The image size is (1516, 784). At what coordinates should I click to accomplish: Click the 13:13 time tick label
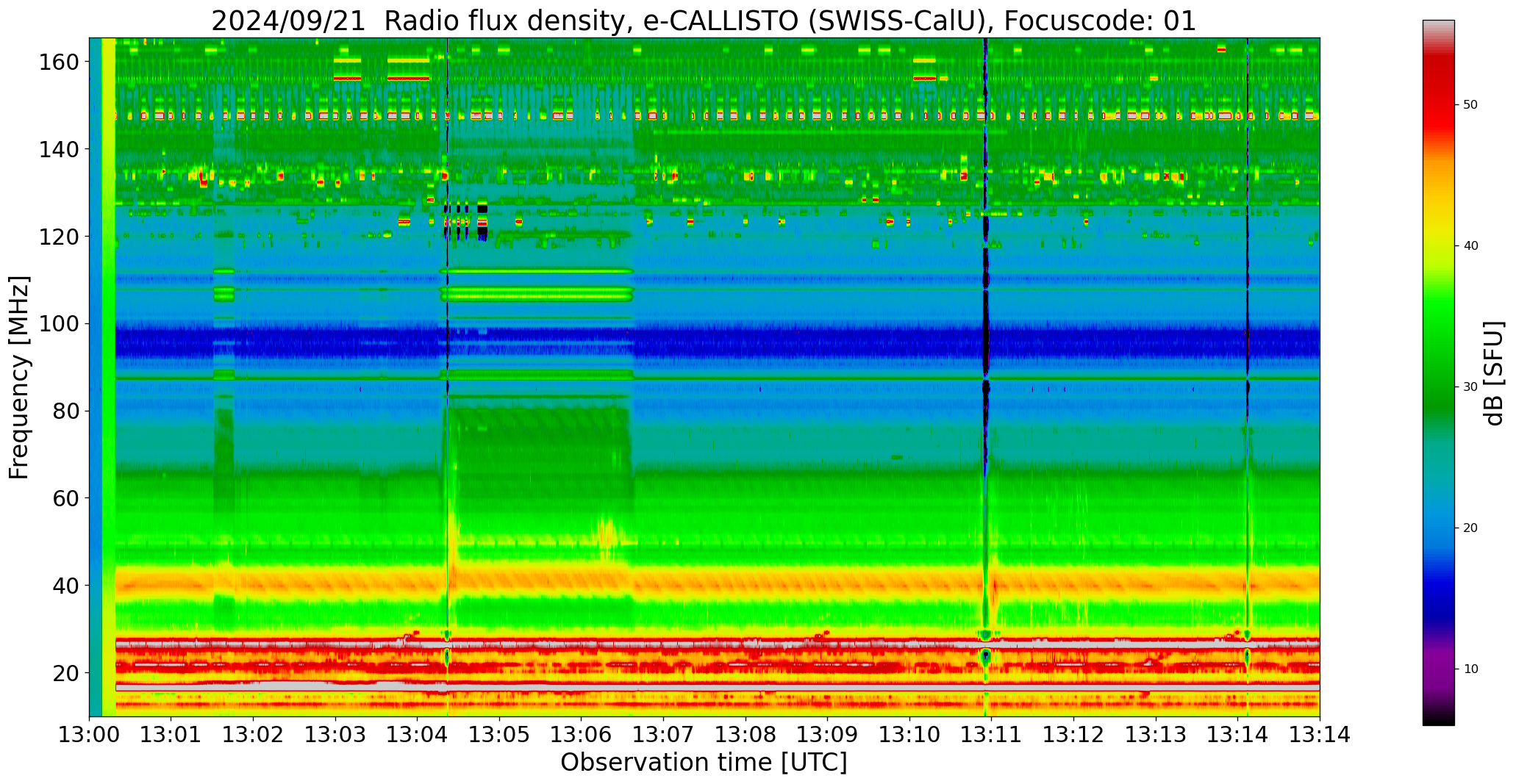(x=1156, y=735)
